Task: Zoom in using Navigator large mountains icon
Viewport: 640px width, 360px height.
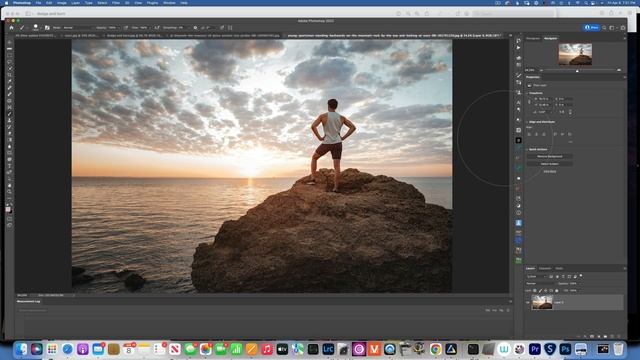Action: (619, 71)
